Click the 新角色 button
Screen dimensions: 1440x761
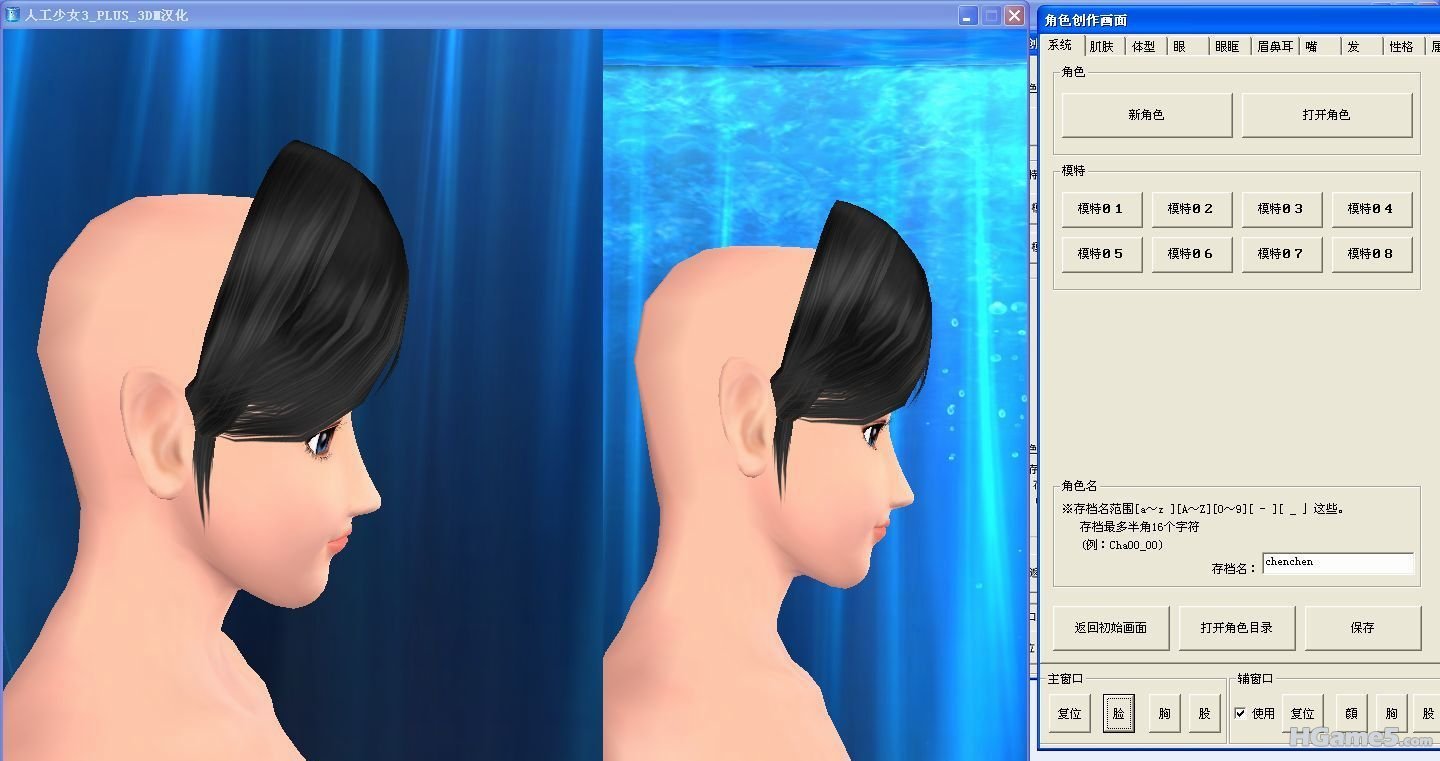[x=1146, y=115]
